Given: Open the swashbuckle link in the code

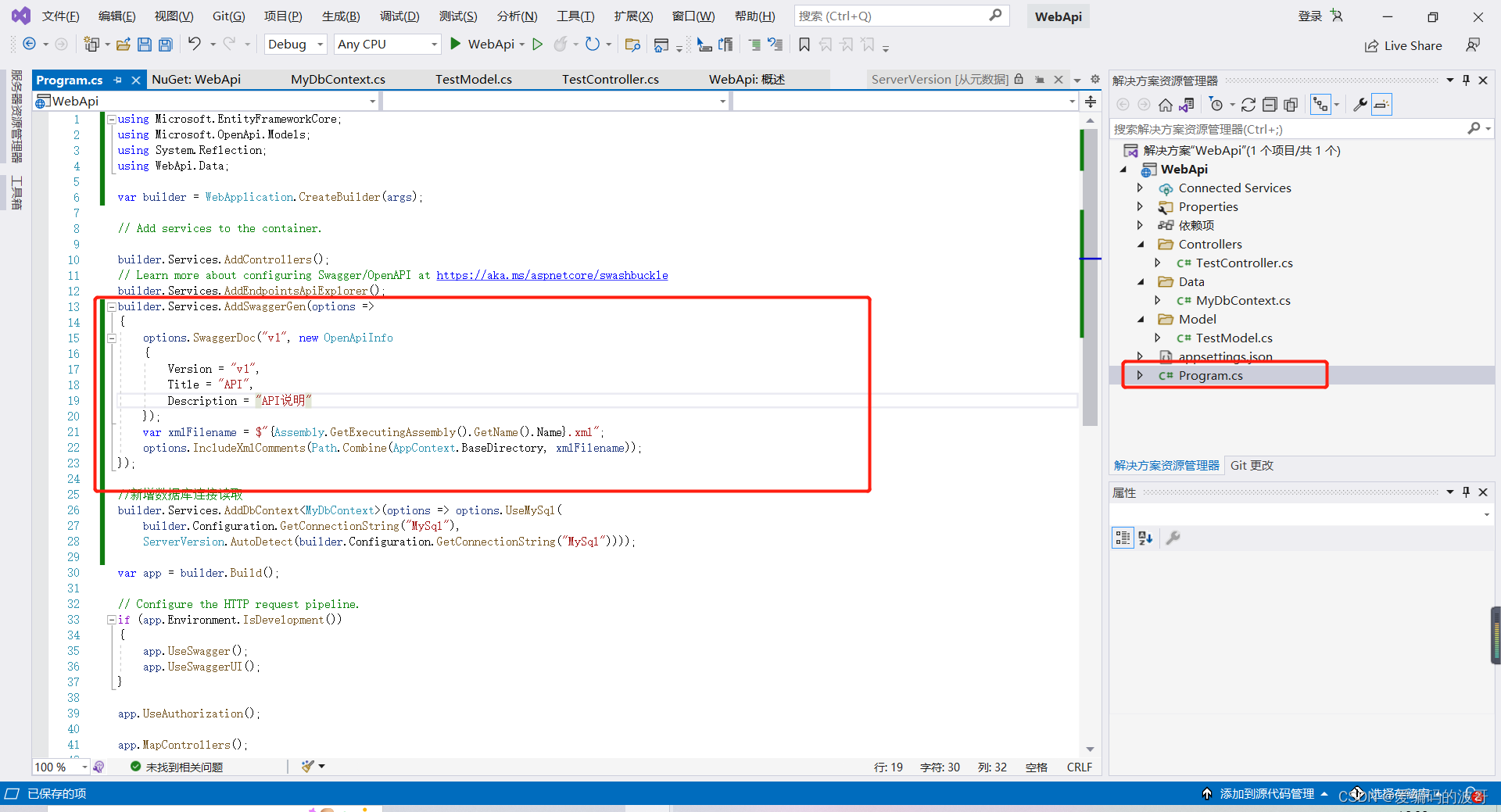Looking at the screenshot, I should pos(552,275).
